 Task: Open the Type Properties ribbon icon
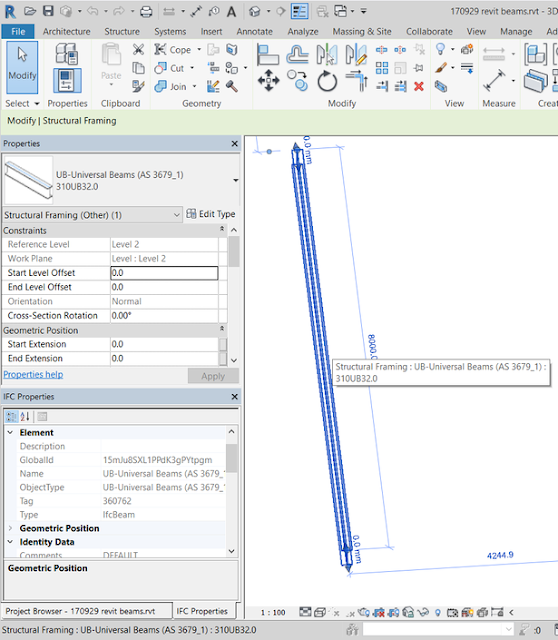[x=67, y=53]
